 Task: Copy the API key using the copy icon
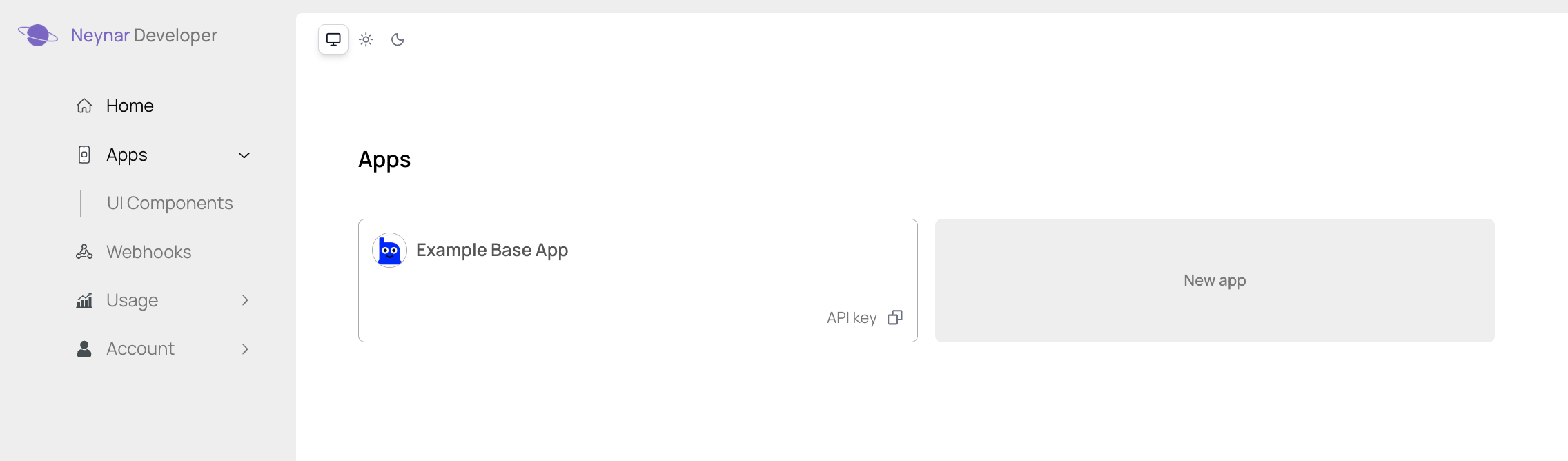(x=895, y=317)
